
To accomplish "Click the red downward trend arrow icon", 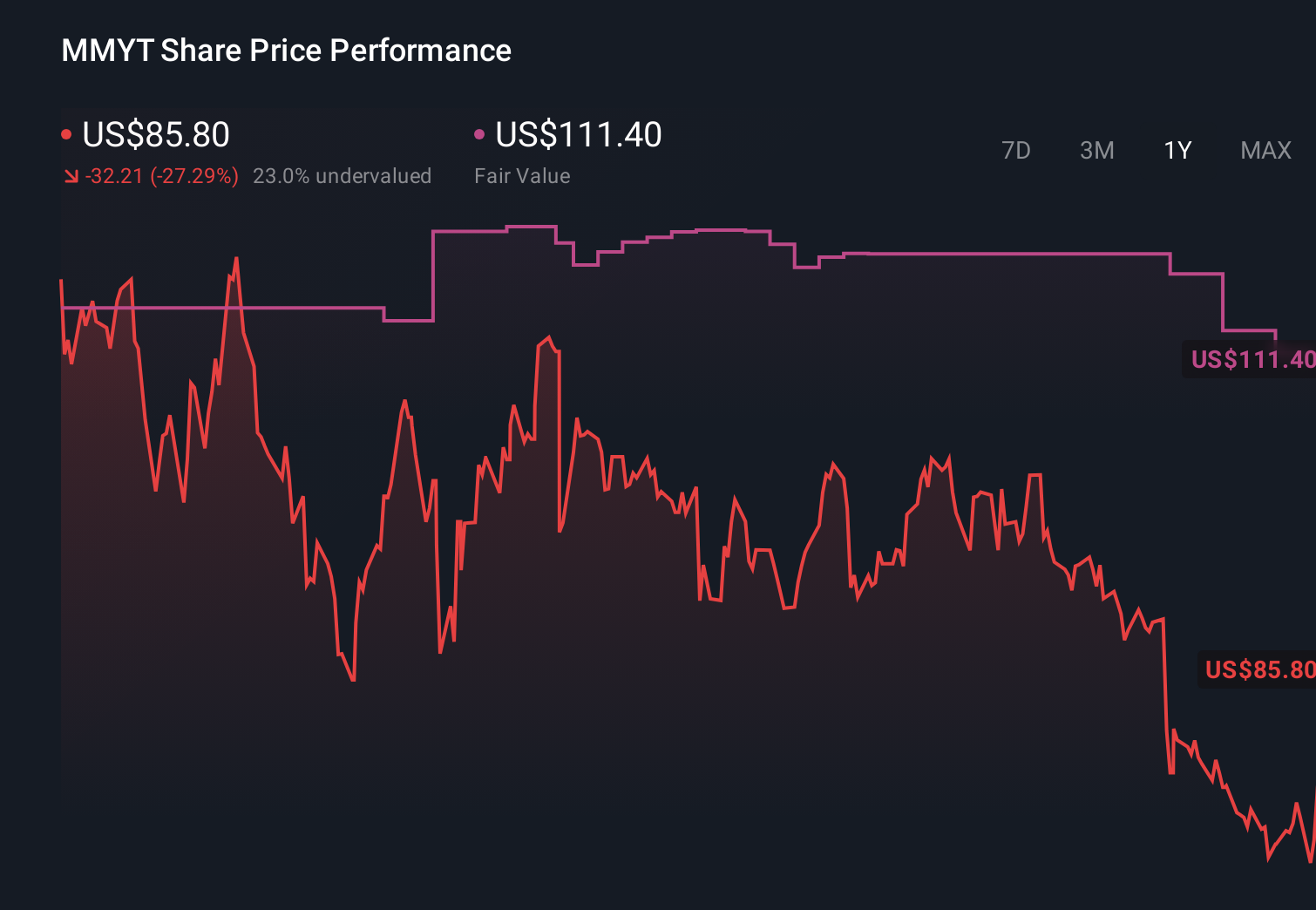I will coord(71,175).
